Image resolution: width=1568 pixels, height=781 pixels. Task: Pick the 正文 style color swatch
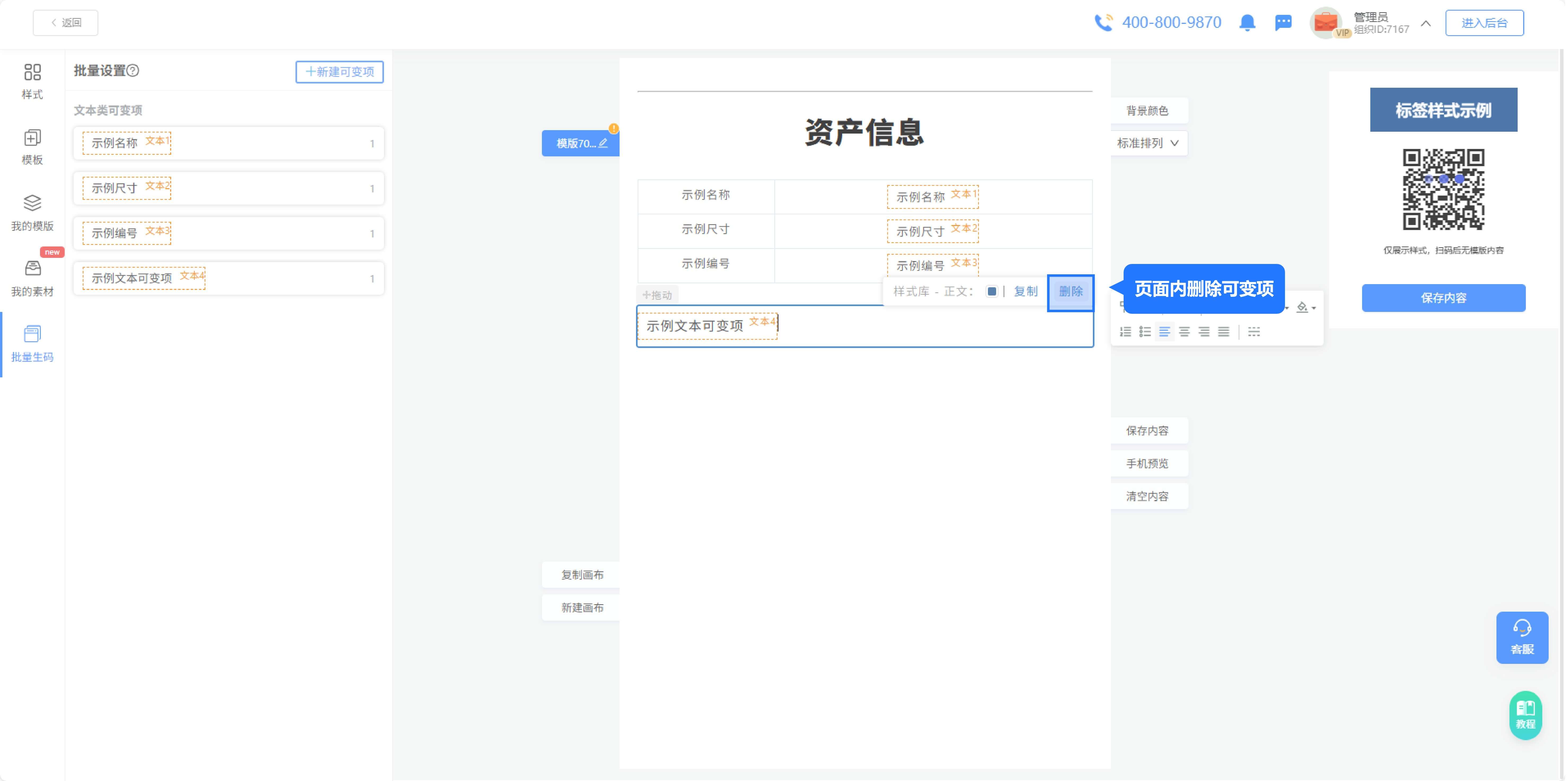click(992, 291)
